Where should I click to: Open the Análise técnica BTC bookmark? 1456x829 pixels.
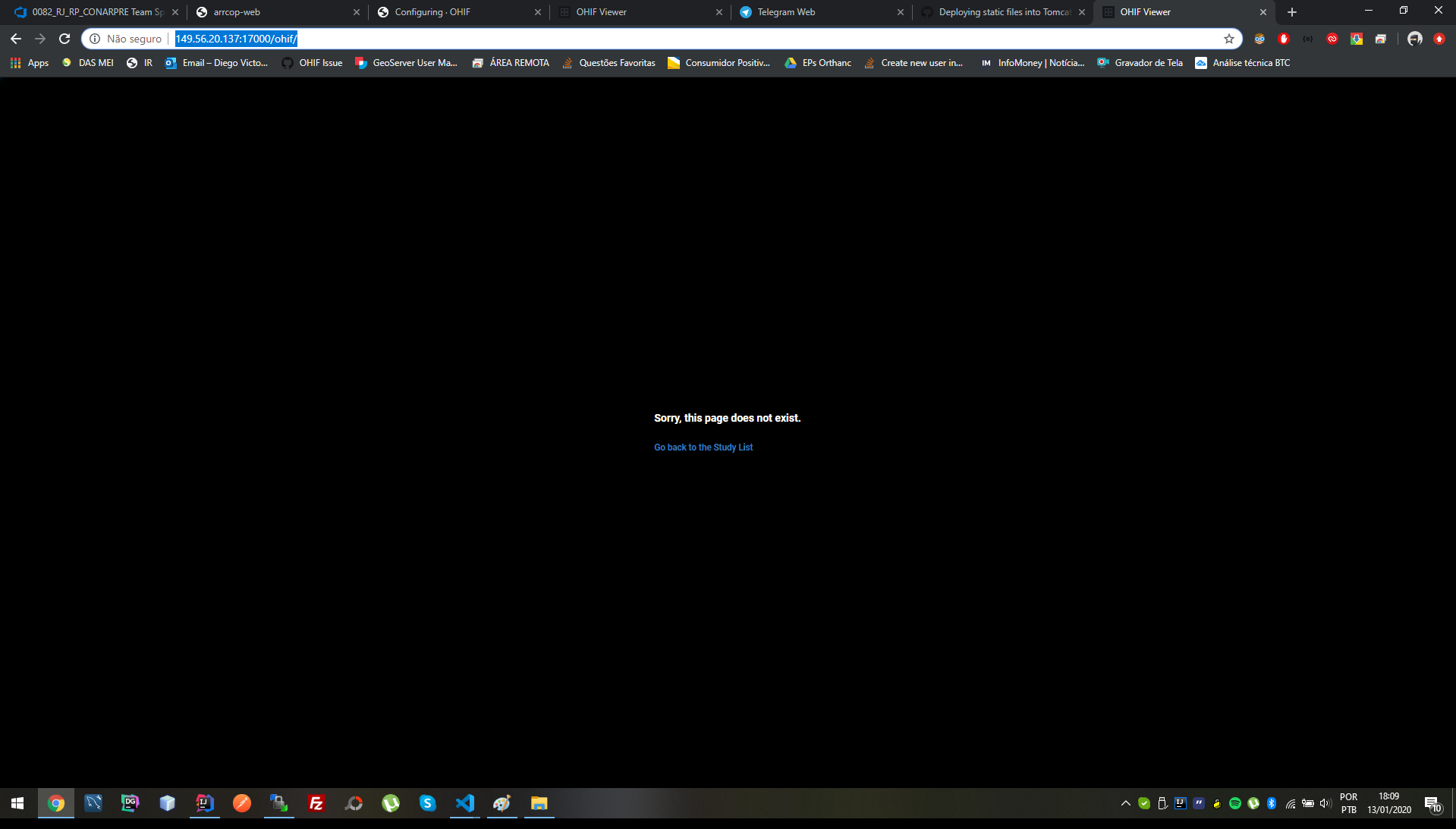click(x=1243, y=63)
